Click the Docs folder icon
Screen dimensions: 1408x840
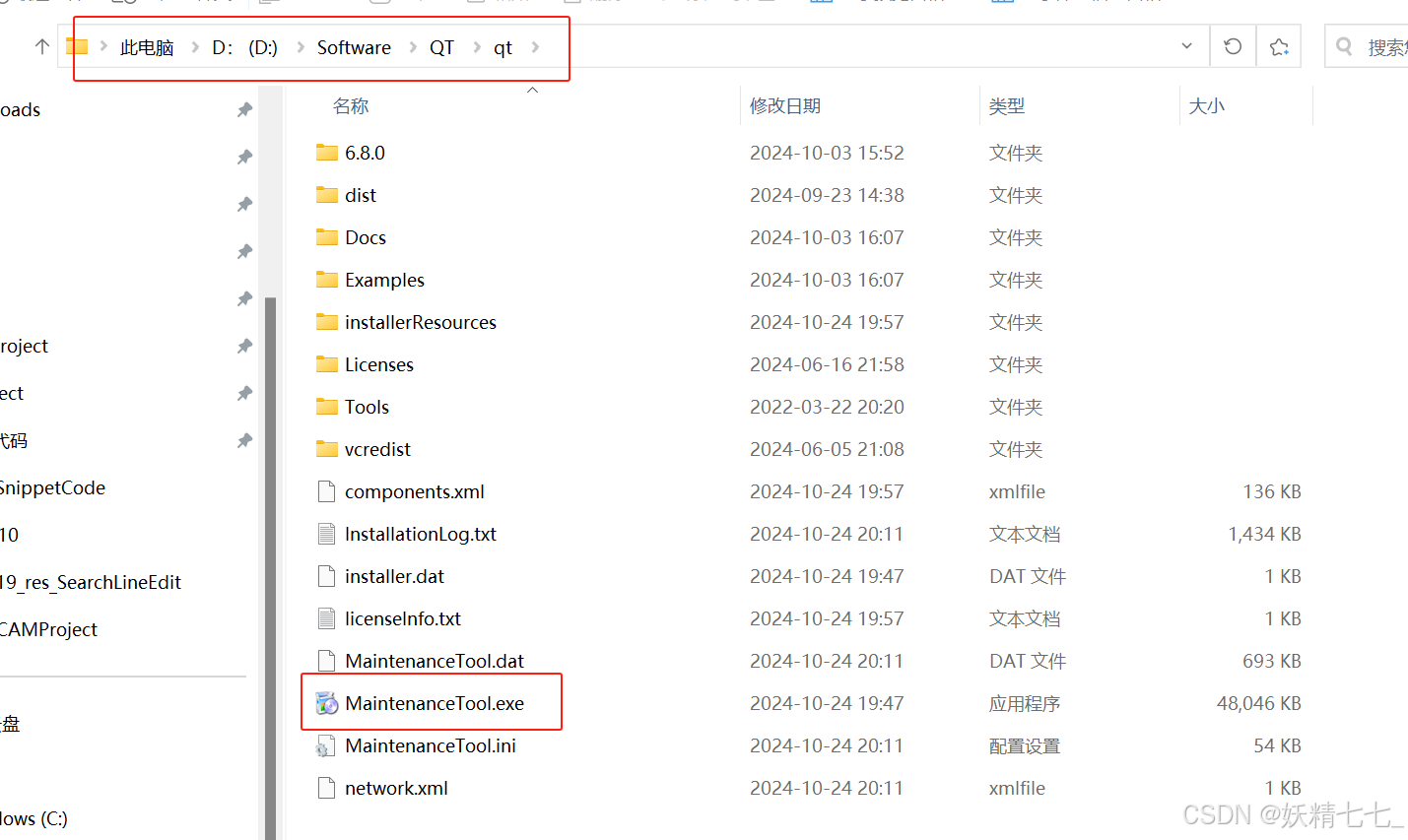pos(327,237)
